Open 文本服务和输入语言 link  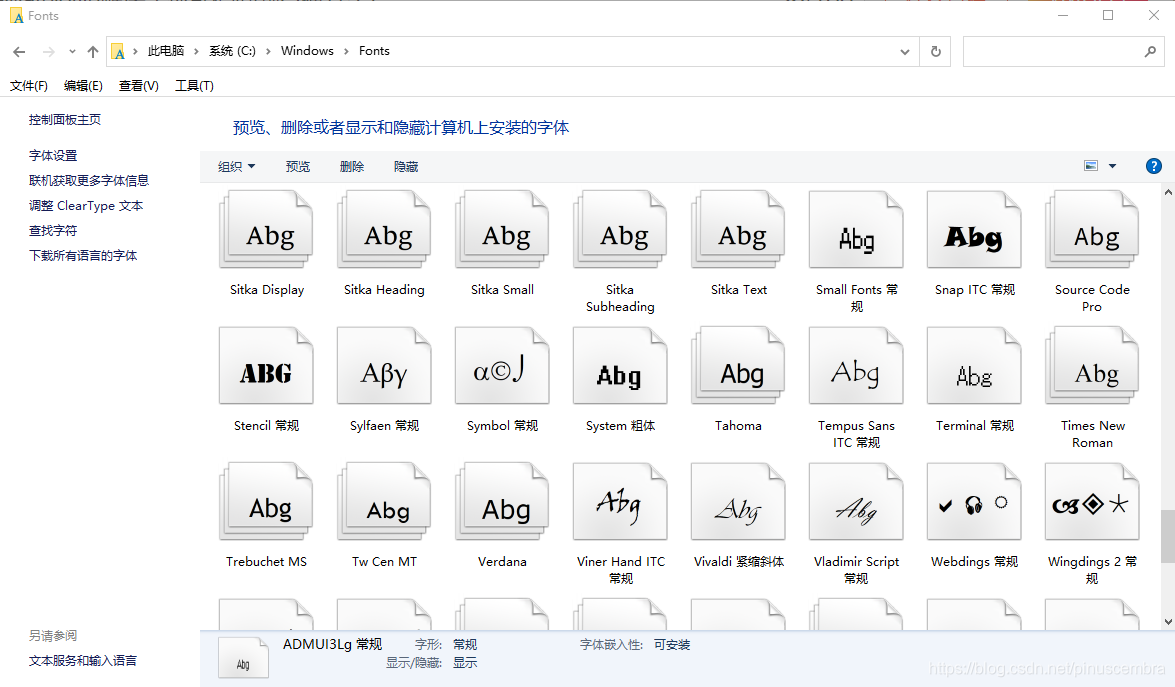pyautogui.click(x=83, y=661)
